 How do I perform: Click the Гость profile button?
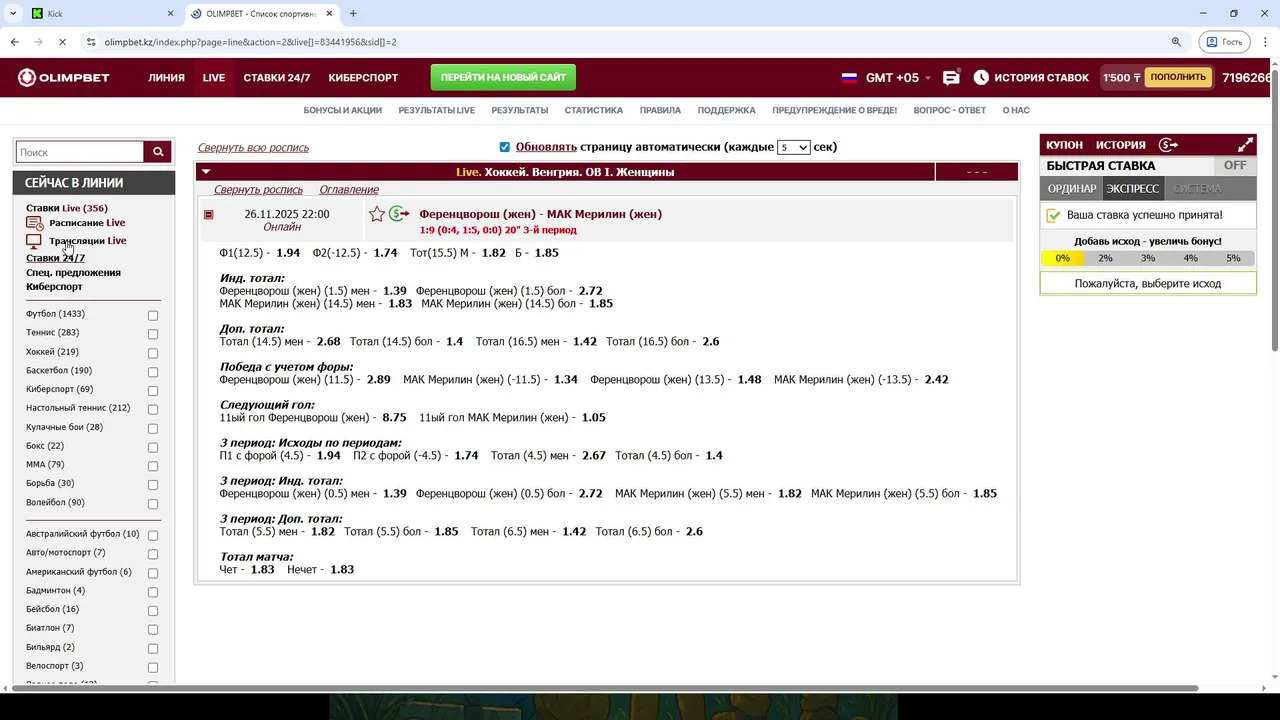coord(1224,42)
